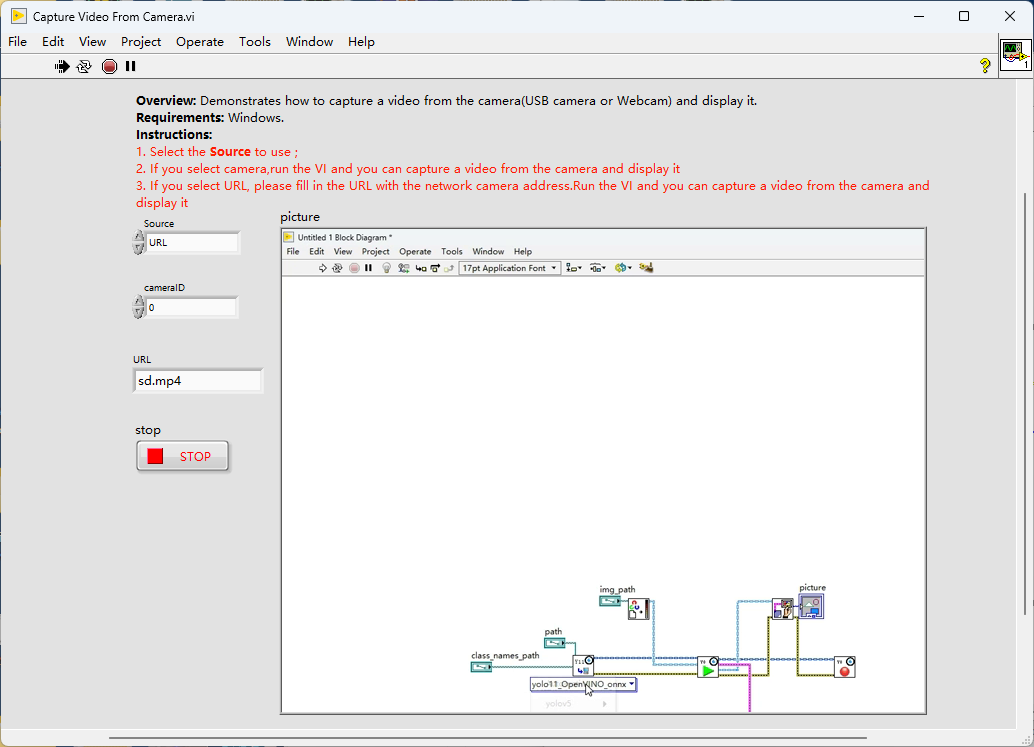The height and width of the screenshot is (747, 1034).
Task: Click the URL field containing sd.mp4
Action: point(198,381)
